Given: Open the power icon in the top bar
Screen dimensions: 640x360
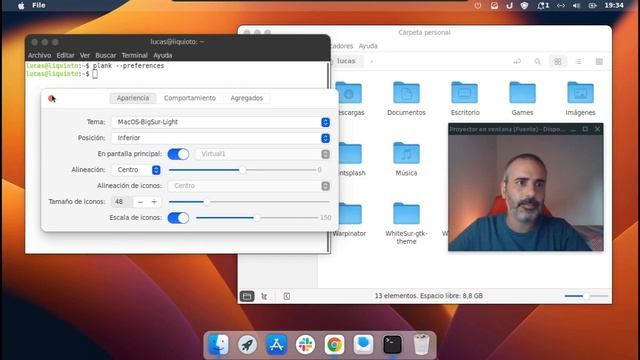Looking at the screenshot, I should point(478,5).
